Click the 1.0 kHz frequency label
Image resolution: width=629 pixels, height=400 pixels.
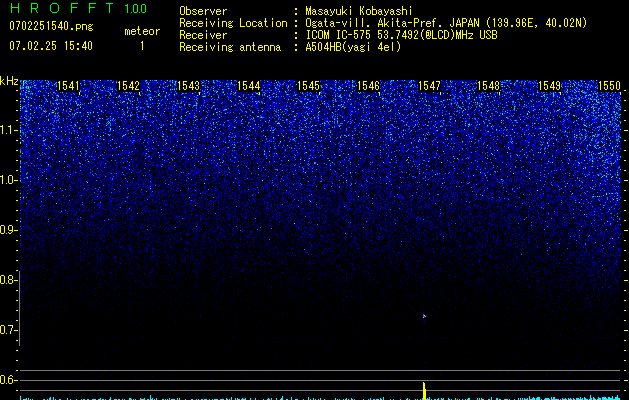coord(8,180)
